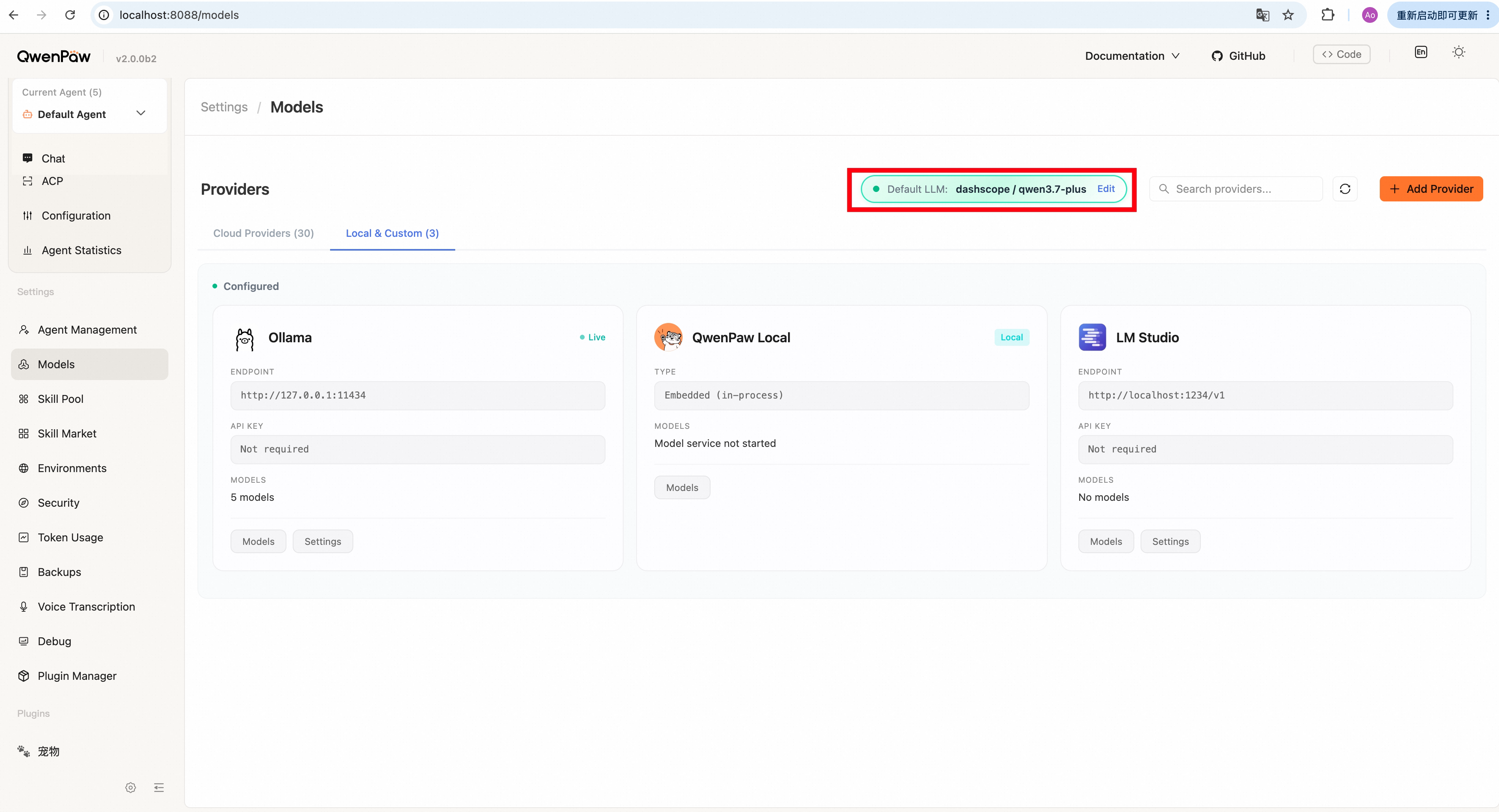Click the Ollama endpoint http://127.0.0.1:11434
Screen dimensions: 1499x812
click(418, 395)
